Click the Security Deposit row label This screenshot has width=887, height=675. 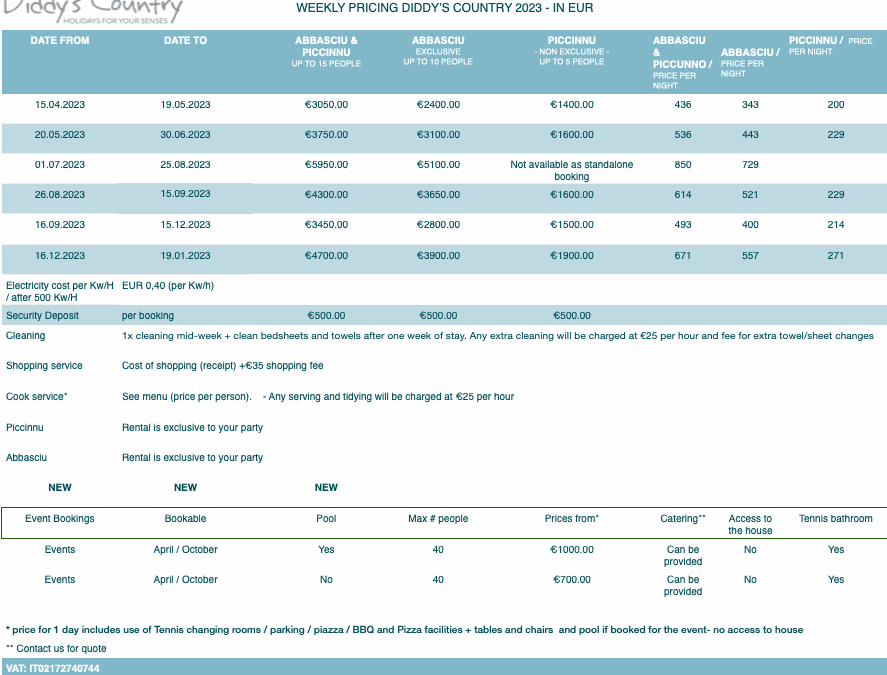[x=42, y=316]
